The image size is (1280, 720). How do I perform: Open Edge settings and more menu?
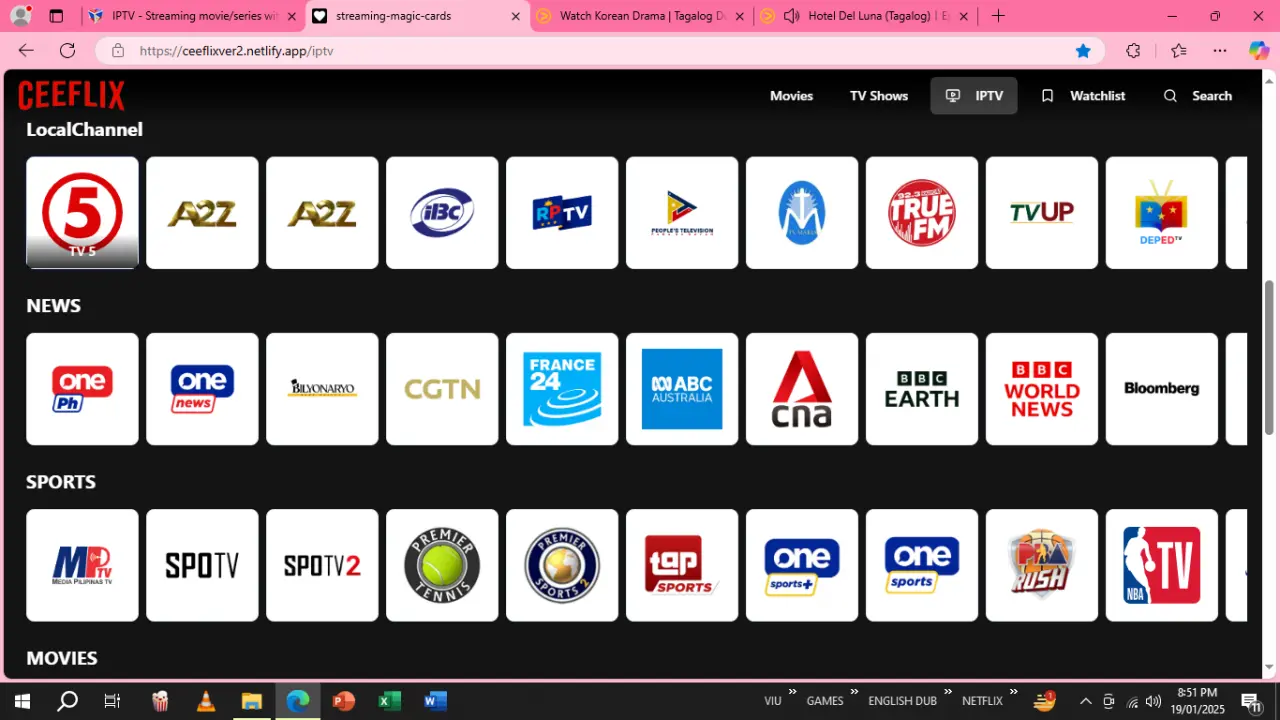point(1220,51)
